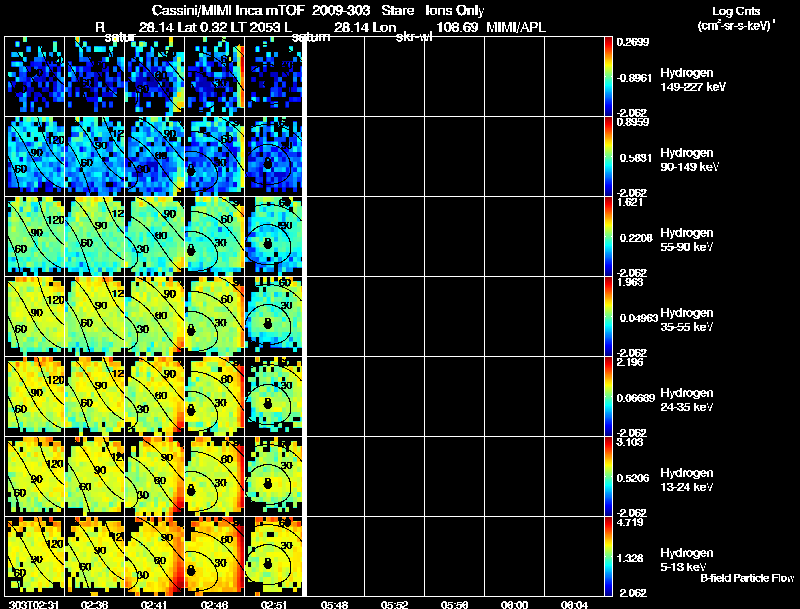Select the 02:46 image in Hydrogen 55-90 keV row
800x609 pixels.
(215, 237)
